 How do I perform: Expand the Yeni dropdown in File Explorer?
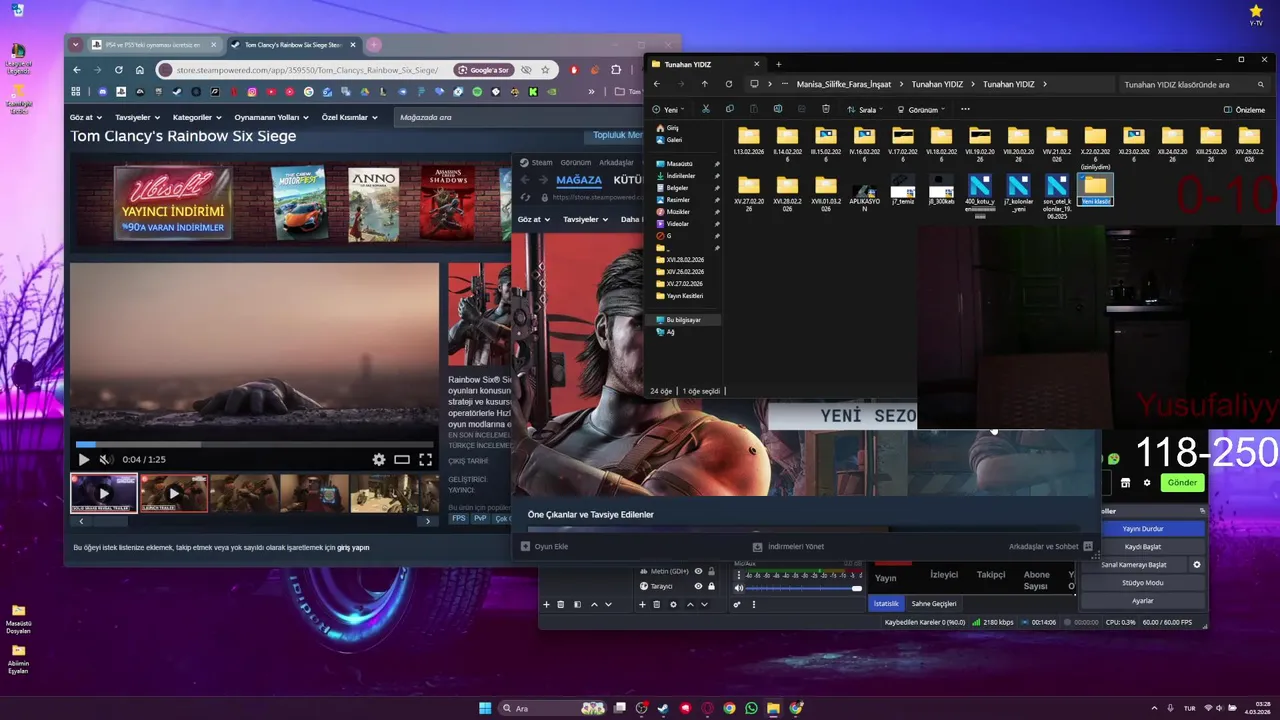(x=670, y=109)
